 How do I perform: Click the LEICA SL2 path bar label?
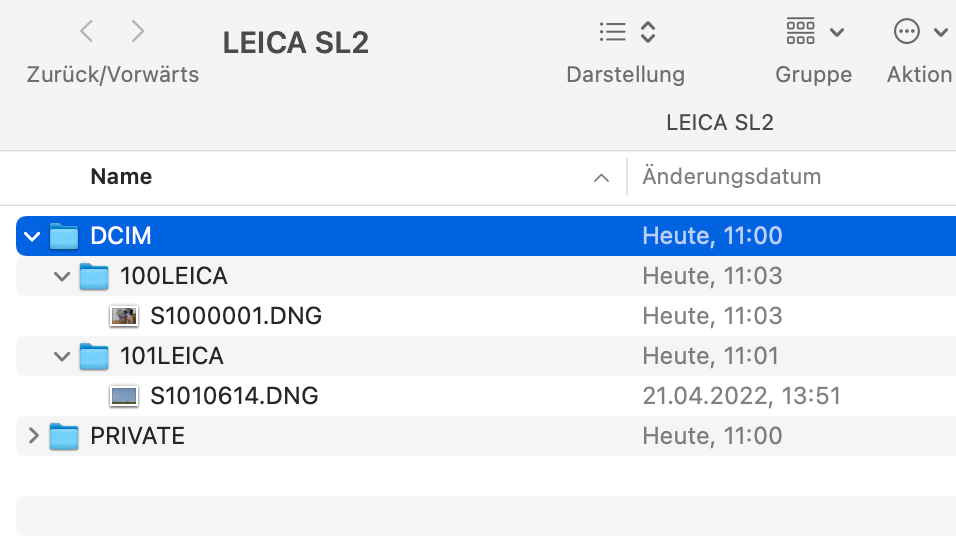[x=719, y=123]
